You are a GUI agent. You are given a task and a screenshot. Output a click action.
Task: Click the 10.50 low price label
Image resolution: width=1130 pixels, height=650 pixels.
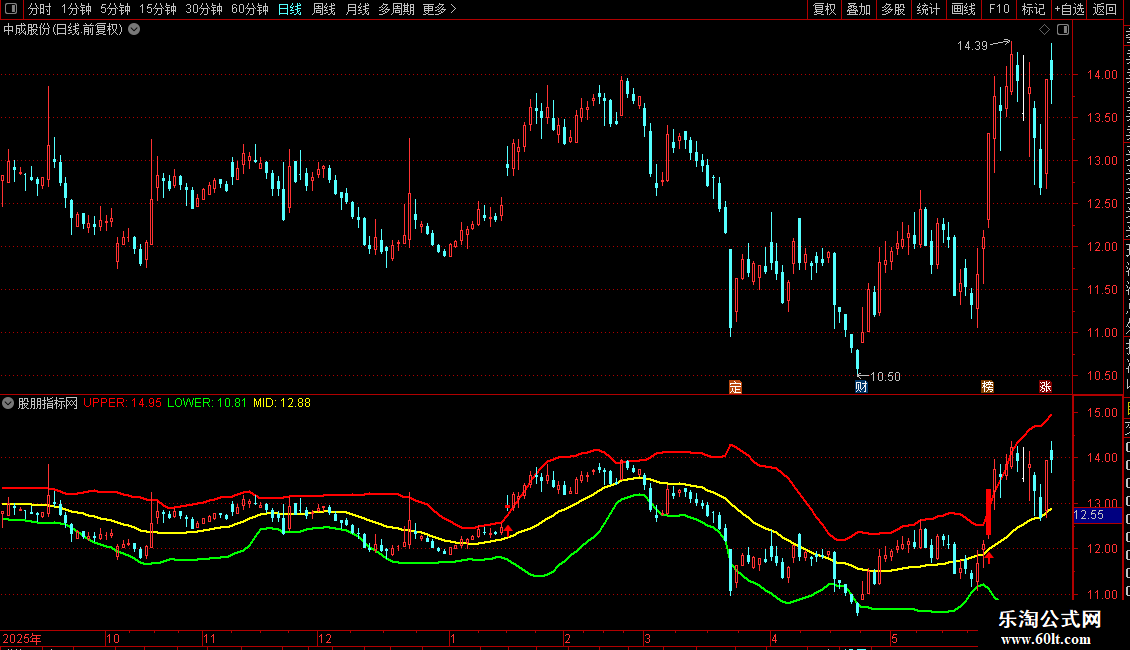coord(886,377)
